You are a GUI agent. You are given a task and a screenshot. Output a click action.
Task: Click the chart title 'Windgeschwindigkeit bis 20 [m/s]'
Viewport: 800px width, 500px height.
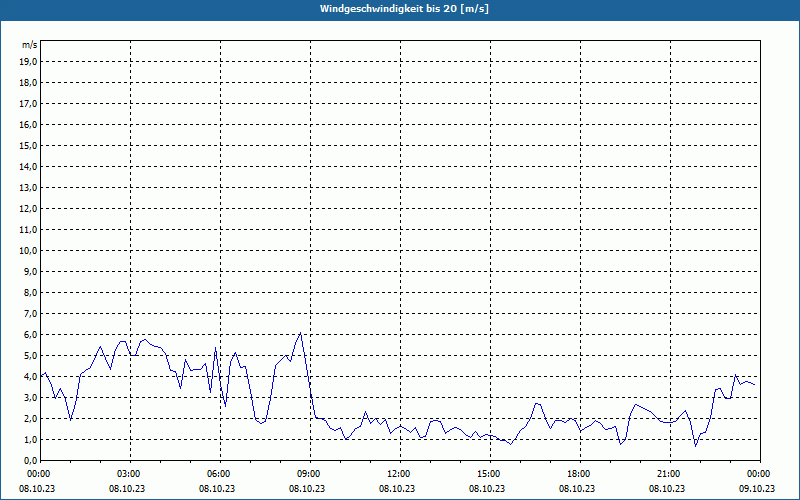click(x=404, y=9)
